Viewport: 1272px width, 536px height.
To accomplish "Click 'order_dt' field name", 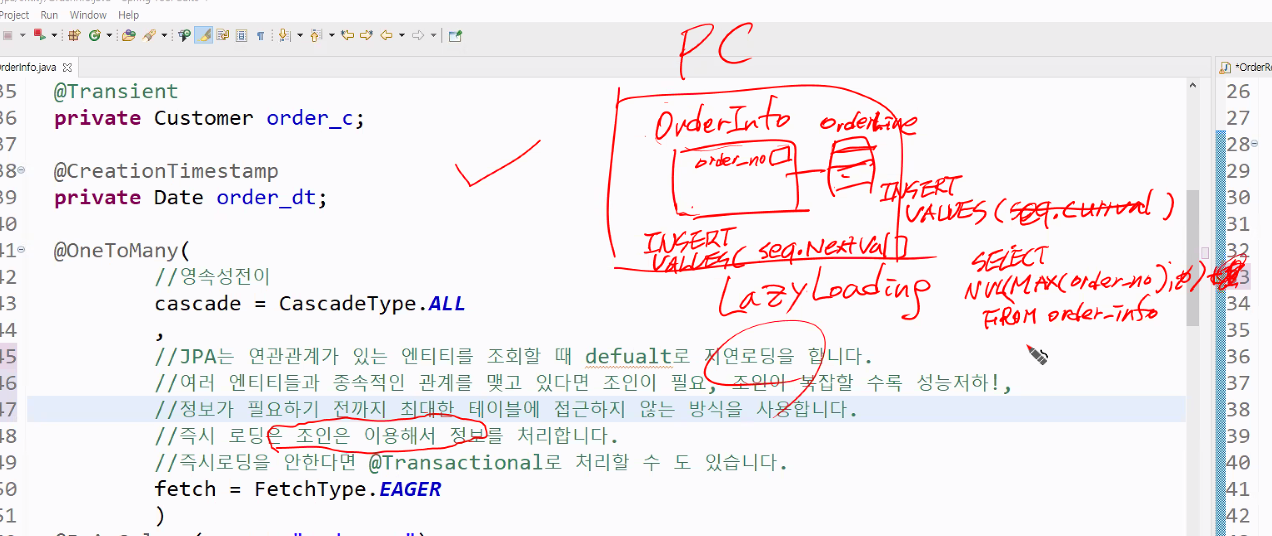I will (x=266, y=198).
